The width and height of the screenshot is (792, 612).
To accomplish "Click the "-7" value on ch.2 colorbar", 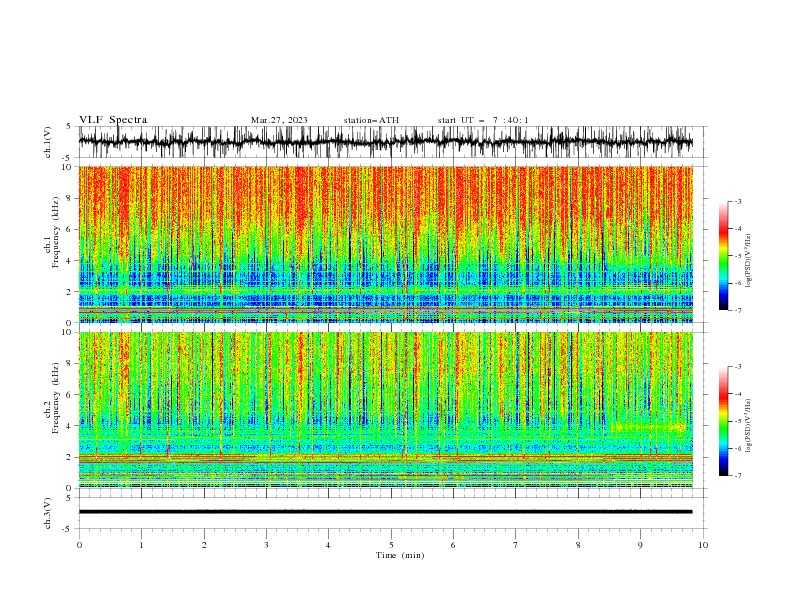I will point(737,476).
